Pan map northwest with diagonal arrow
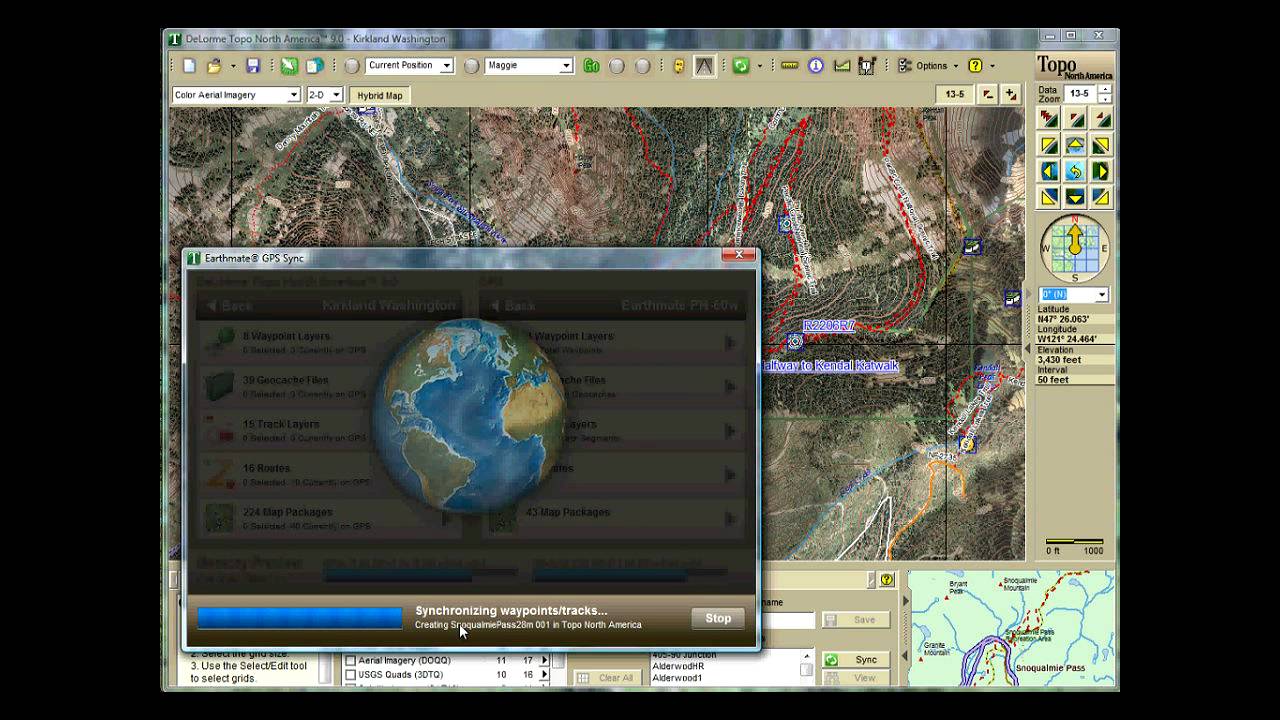The image size is (1280, 720). pos(1049,145)
